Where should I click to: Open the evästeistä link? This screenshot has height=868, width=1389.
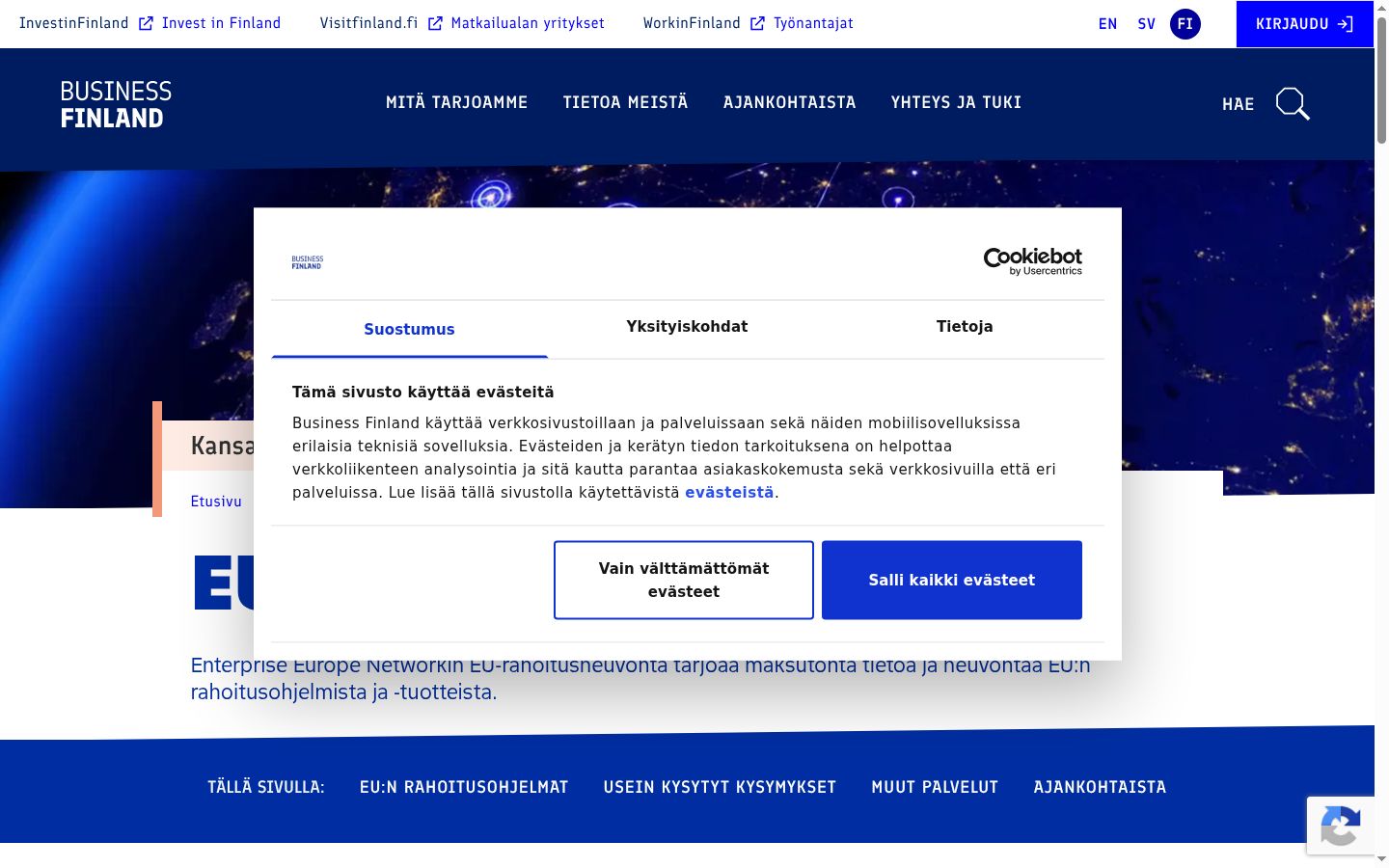click(729, 493)
